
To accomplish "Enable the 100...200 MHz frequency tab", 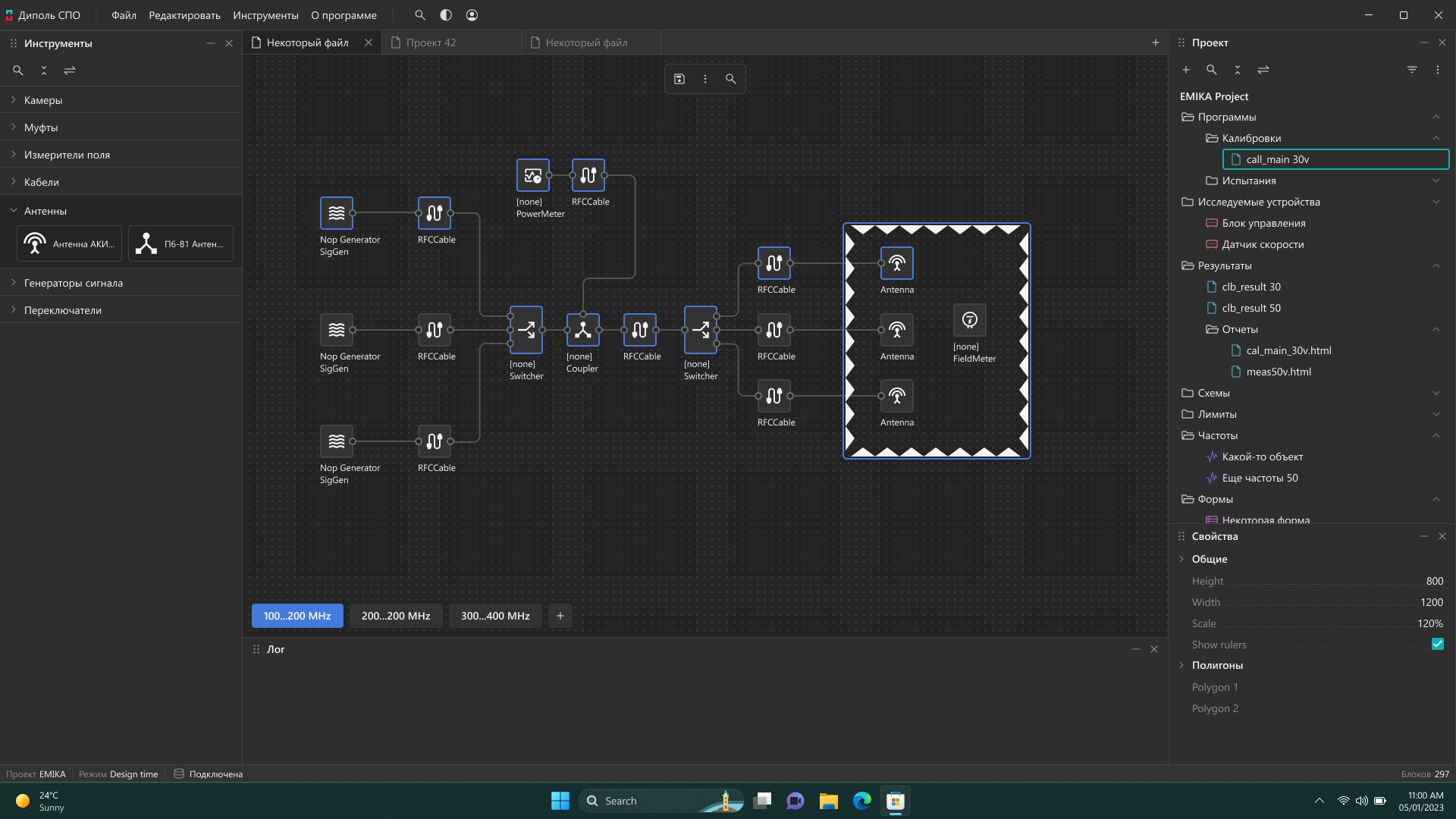I will (297, 615).
